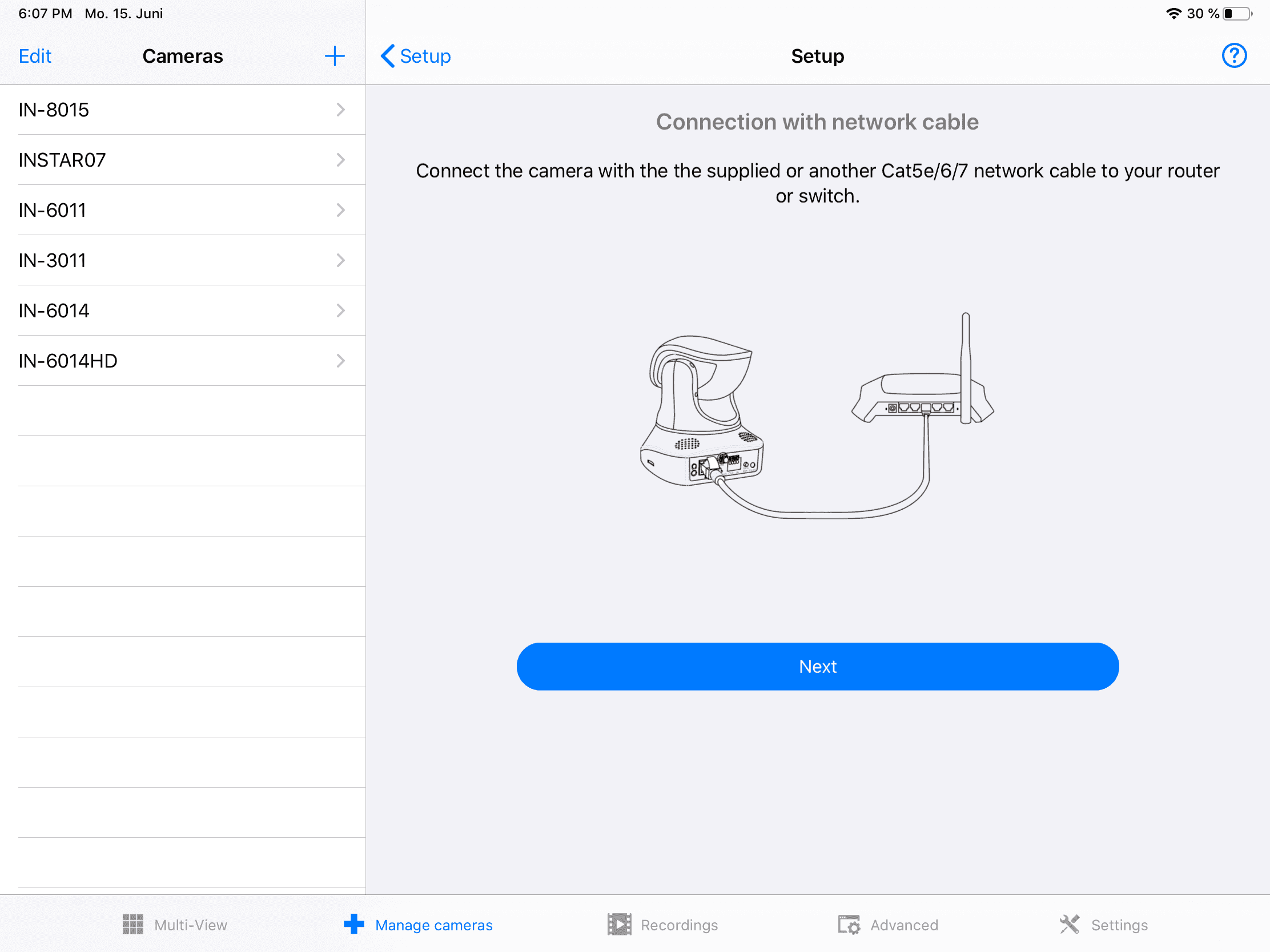Image resolution: width=1270 pixels, height=952 pixels.
Task: Tap the blue Manage cameras plus icon
Action: (353, 925)
